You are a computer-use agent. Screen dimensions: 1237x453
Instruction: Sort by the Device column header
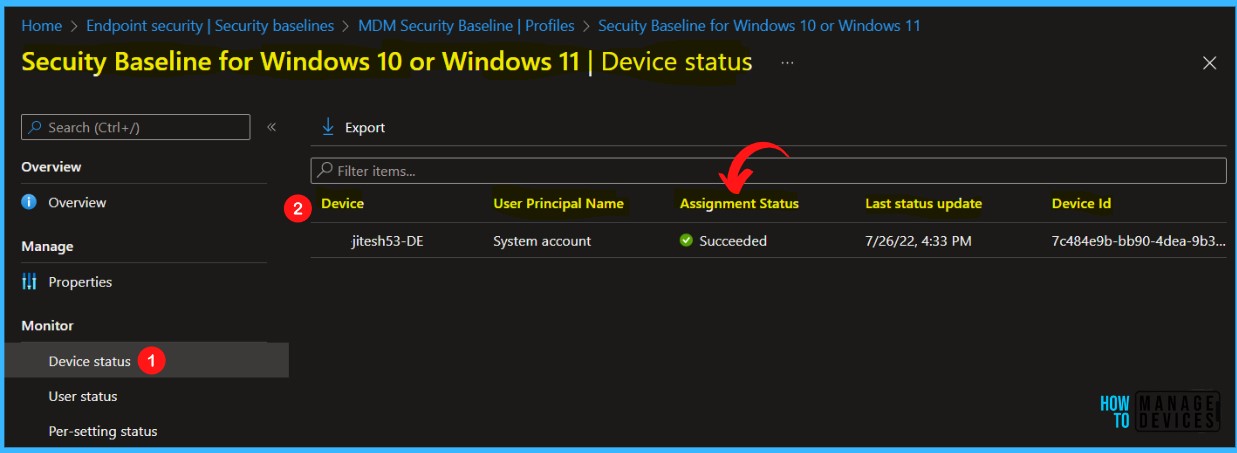(342, 203)
